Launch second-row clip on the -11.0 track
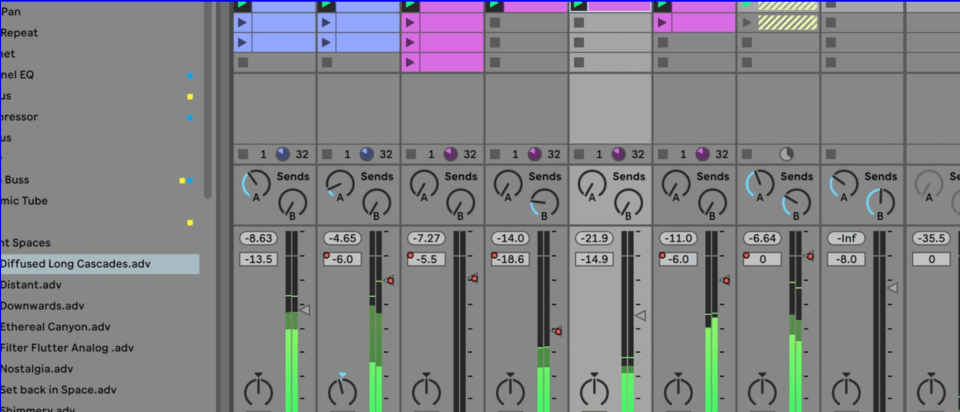960x412 pixels. pos(662,23)
